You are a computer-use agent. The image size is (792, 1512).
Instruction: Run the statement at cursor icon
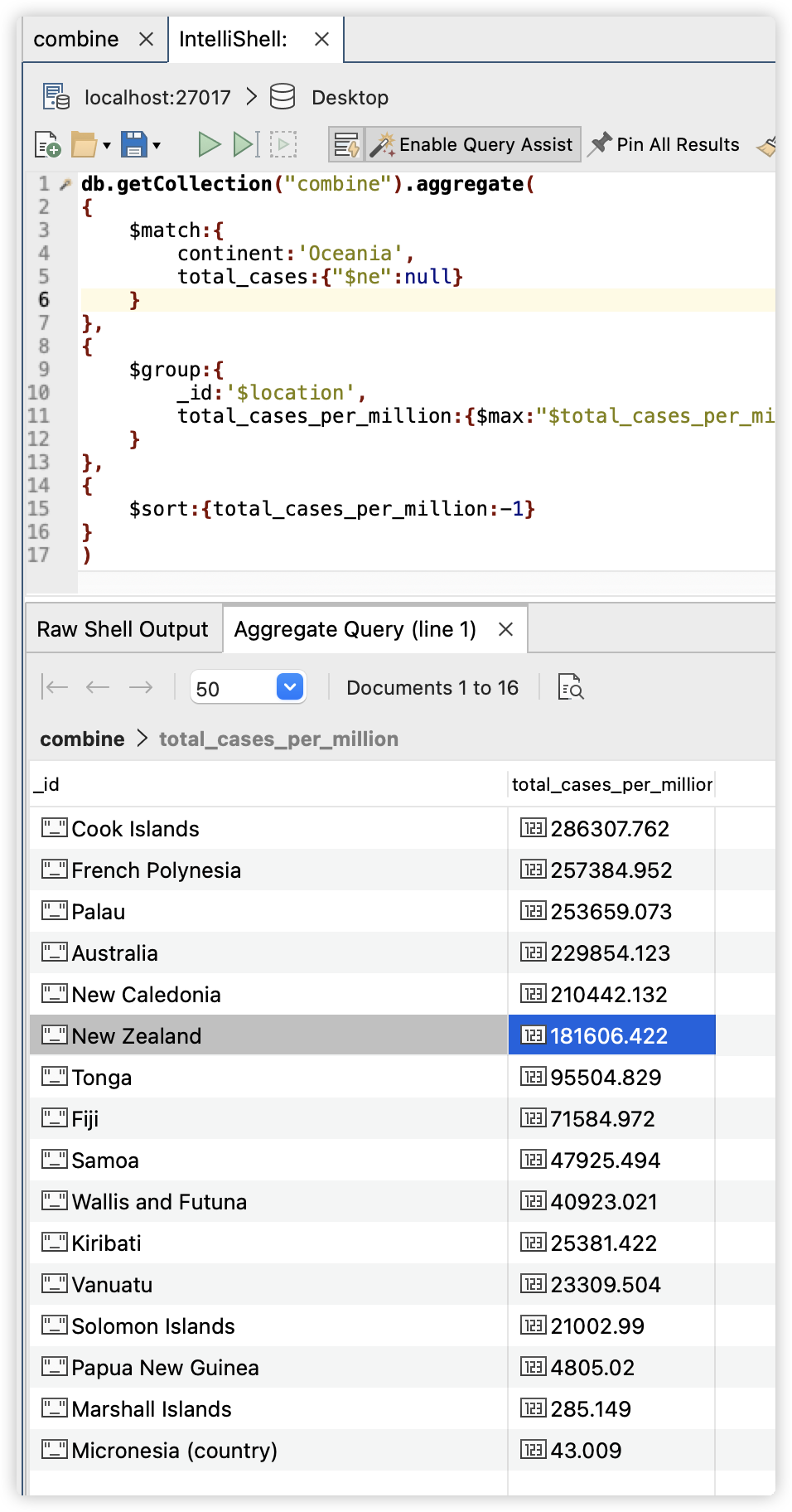coord(246,145)
